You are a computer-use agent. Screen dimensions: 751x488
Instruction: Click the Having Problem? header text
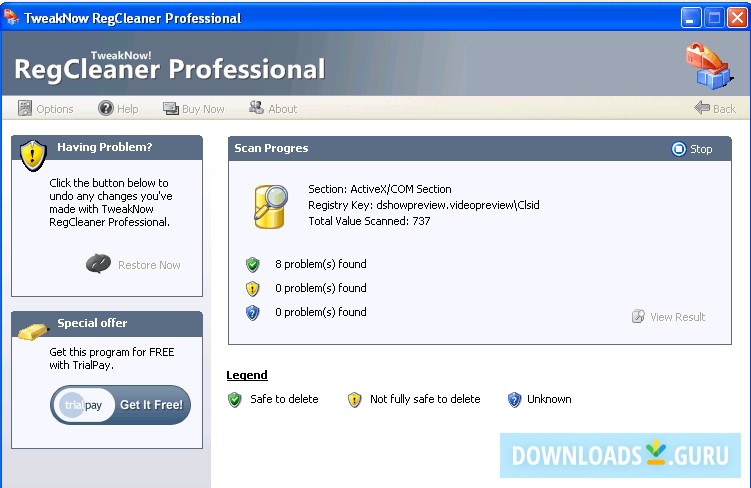105,147
